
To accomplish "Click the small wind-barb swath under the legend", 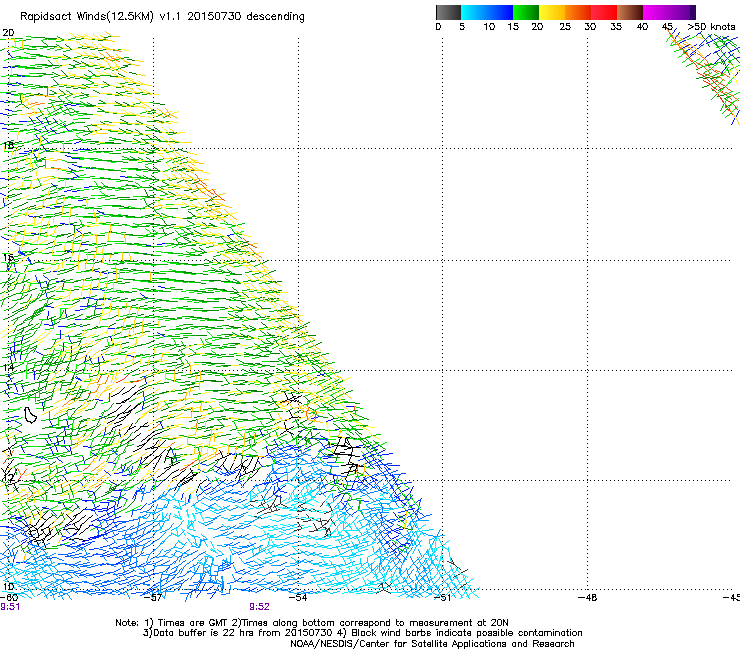I will [703, 78].
